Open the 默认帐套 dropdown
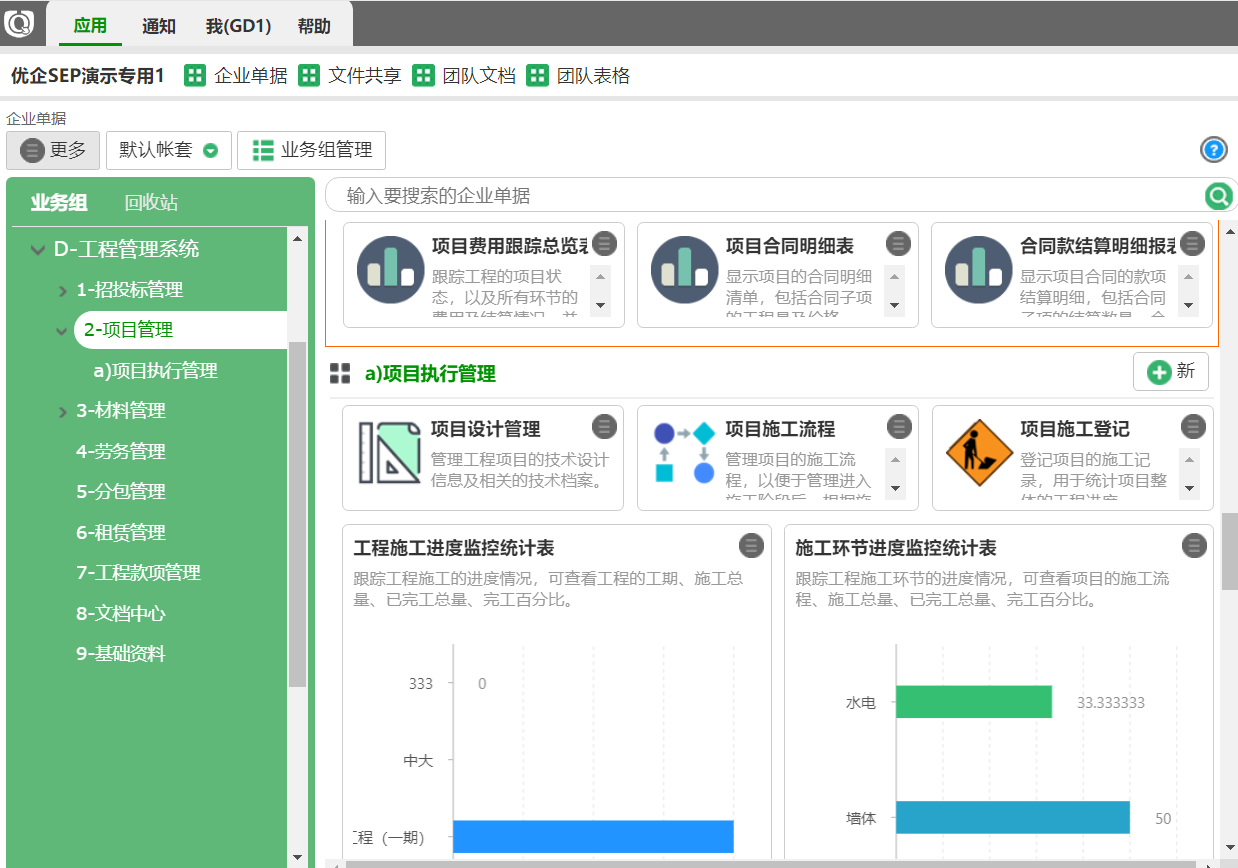 click(x=168, y=150)
